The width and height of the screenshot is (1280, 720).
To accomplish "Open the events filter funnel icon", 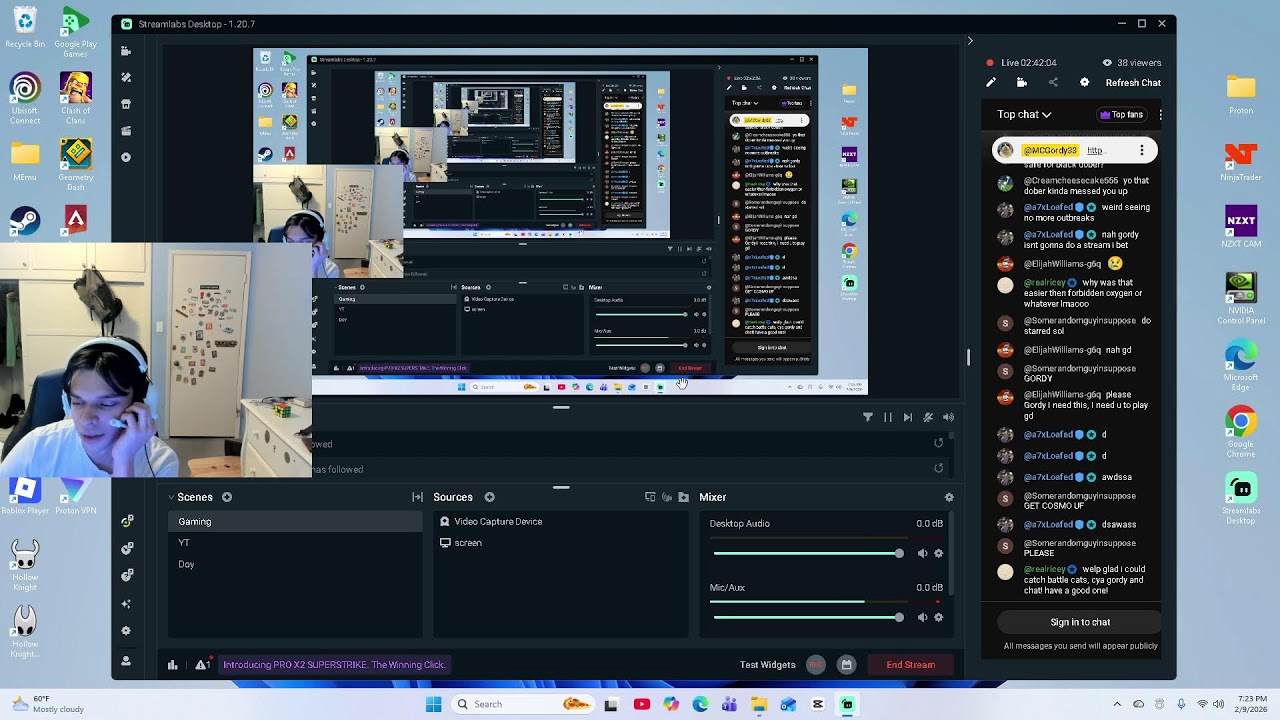I will [x=867, y=417].
